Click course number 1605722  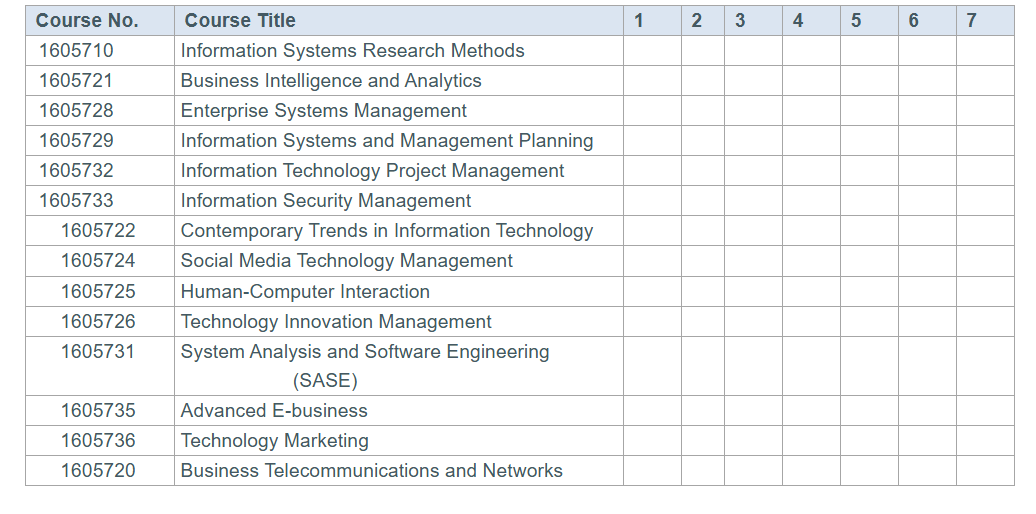click(98, 231)
